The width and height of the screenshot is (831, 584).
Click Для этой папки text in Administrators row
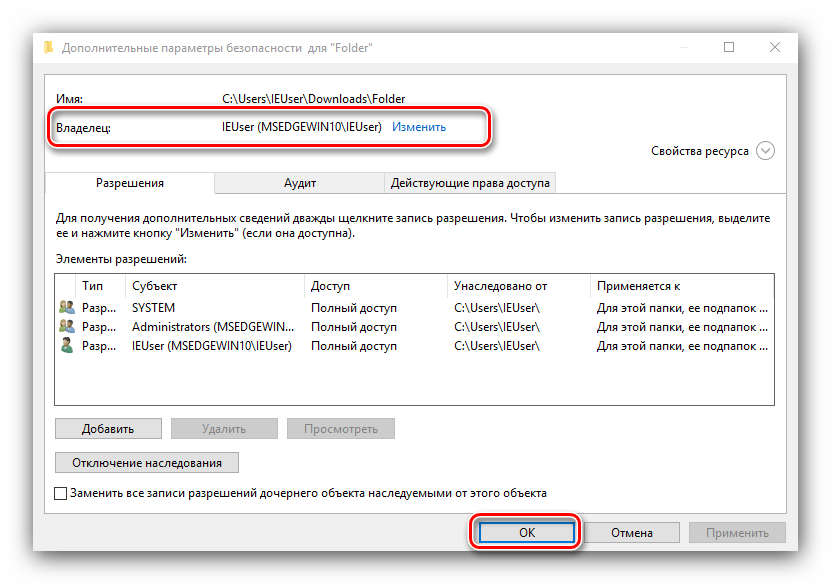click(682, 327)
